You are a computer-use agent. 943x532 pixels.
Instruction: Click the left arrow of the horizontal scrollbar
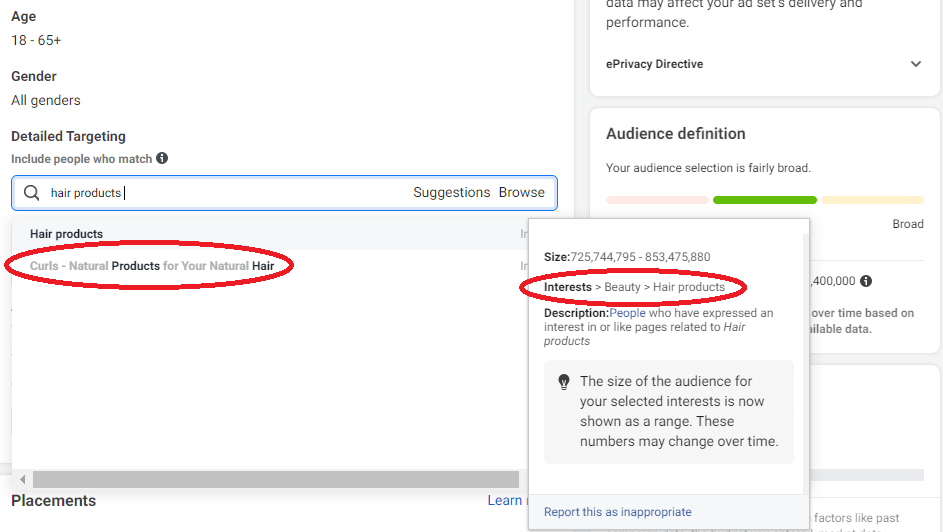click(x=22, y=480)
